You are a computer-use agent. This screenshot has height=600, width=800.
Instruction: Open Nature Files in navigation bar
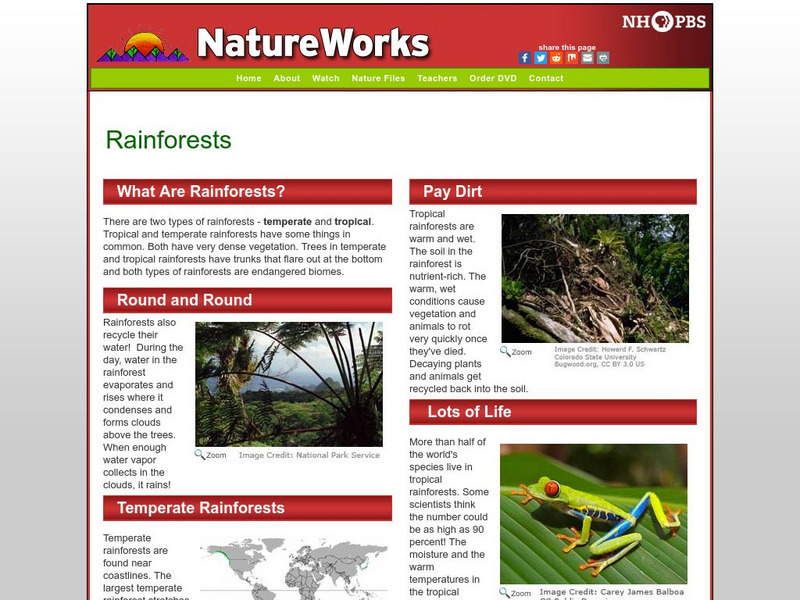point(378,78)
